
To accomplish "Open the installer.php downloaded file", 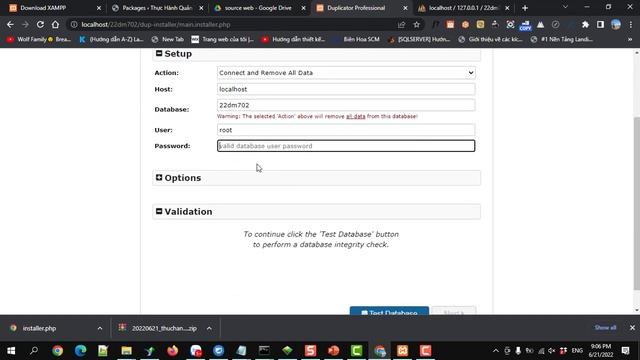I will pyautogui.click(x=39, y=328).
